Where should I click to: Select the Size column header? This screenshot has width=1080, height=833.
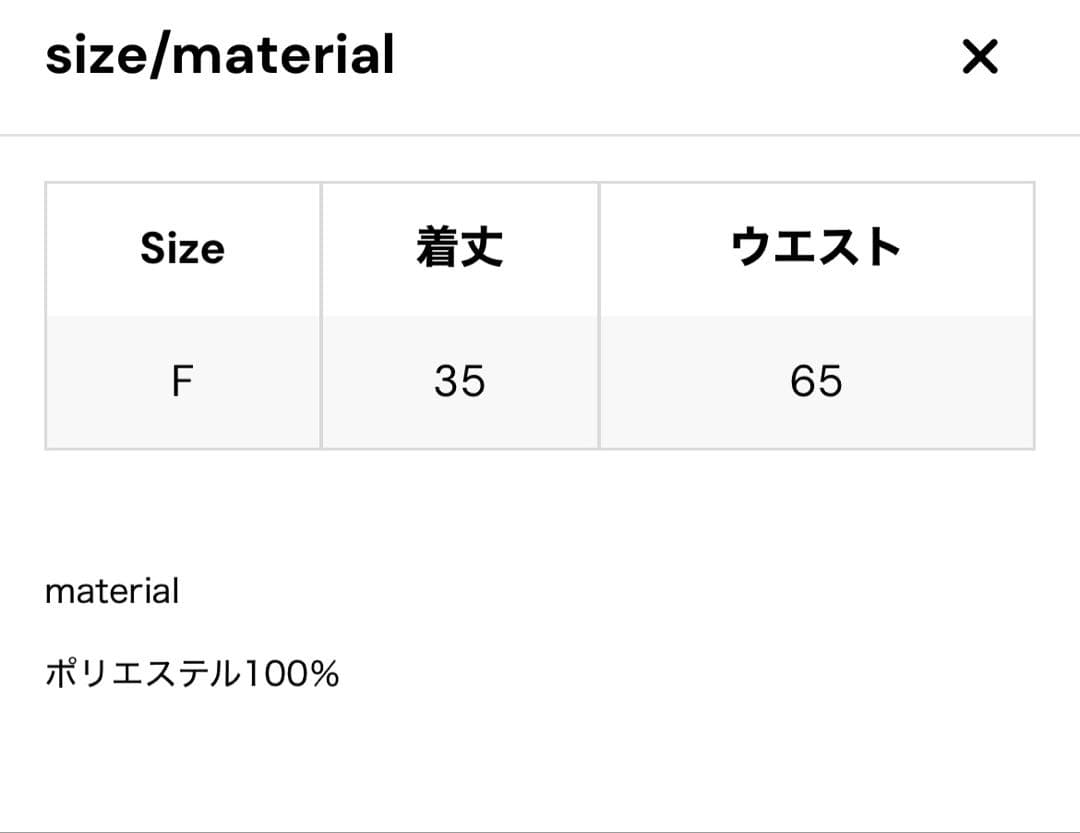182,249
